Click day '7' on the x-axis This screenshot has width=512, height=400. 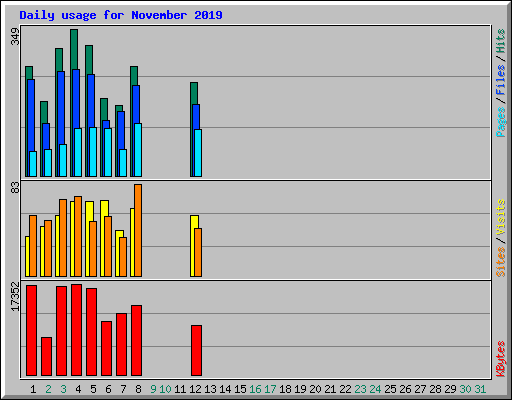[123, 389]
